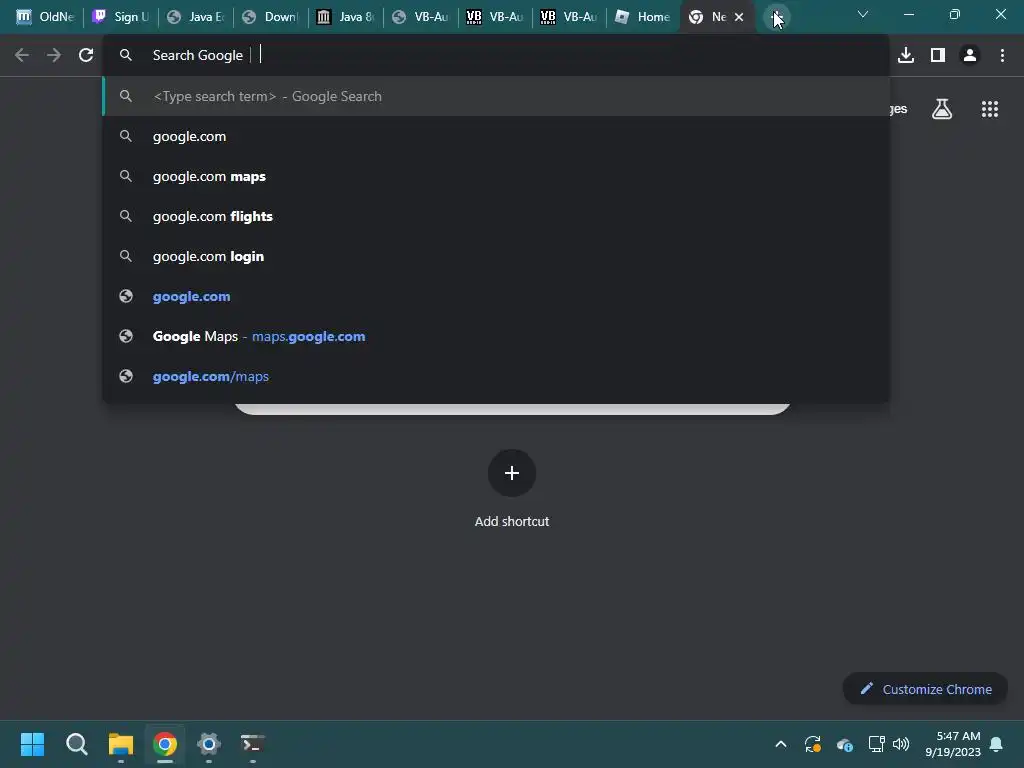Choose the google.com maps suggestion

point(496,176)
